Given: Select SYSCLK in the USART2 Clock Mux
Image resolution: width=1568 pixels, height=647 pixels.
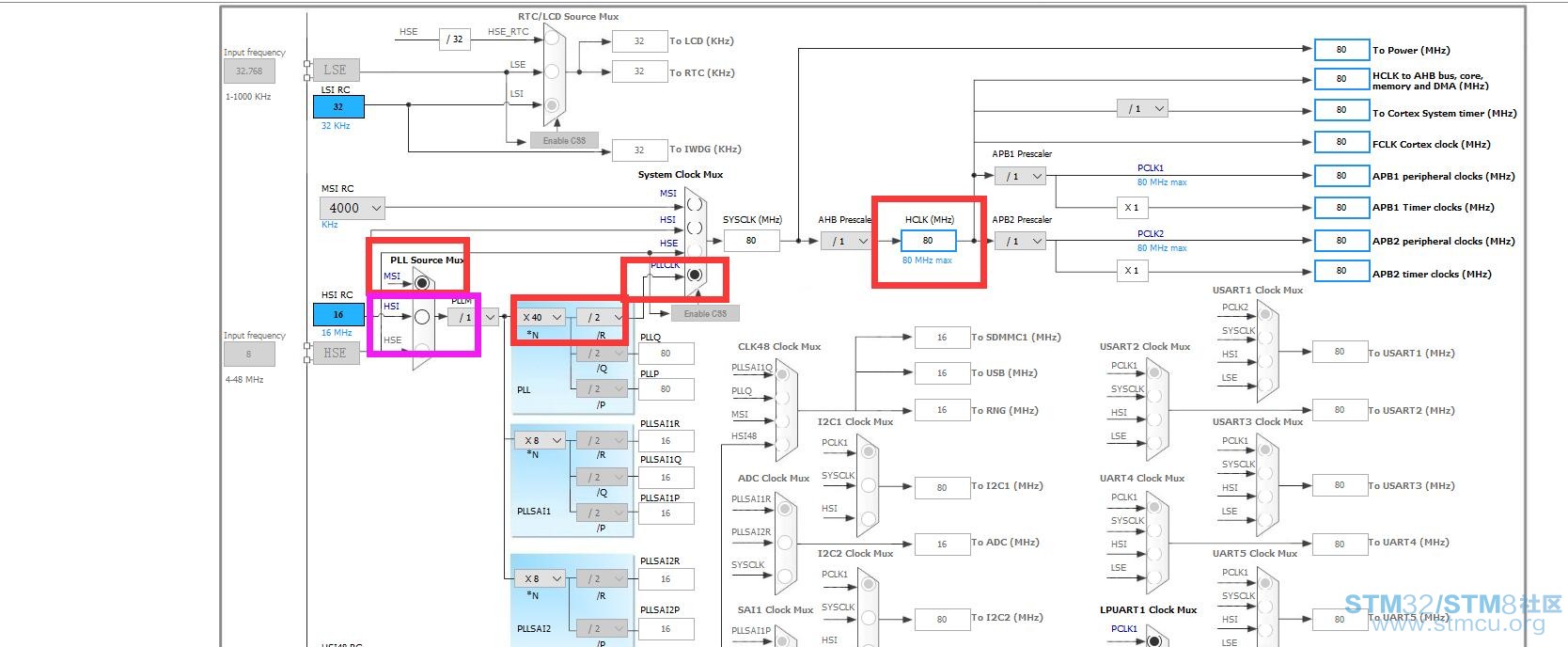Looking at the screenshot, I should tap(1154, 397).
